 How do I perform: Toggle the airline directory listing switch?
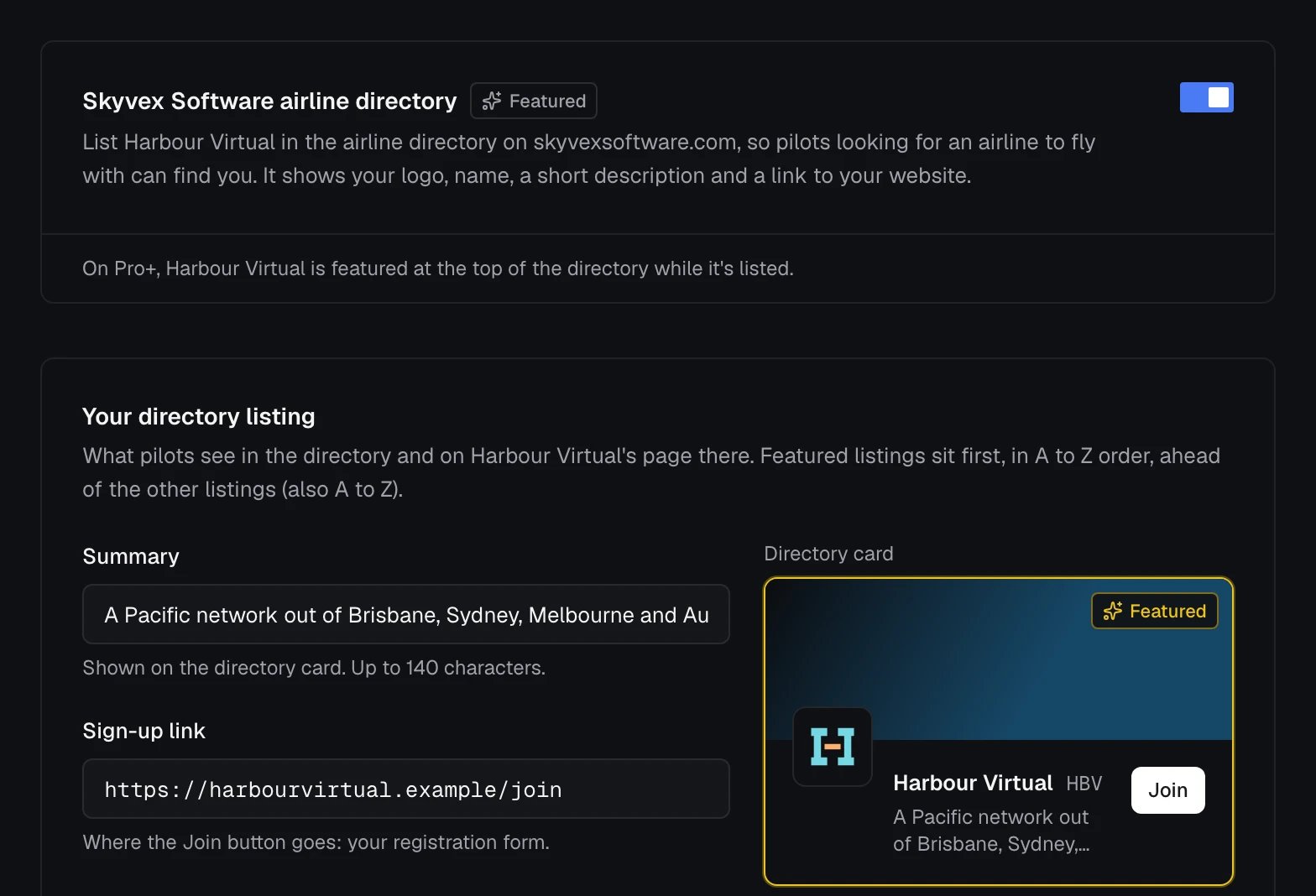(1206, 97)
